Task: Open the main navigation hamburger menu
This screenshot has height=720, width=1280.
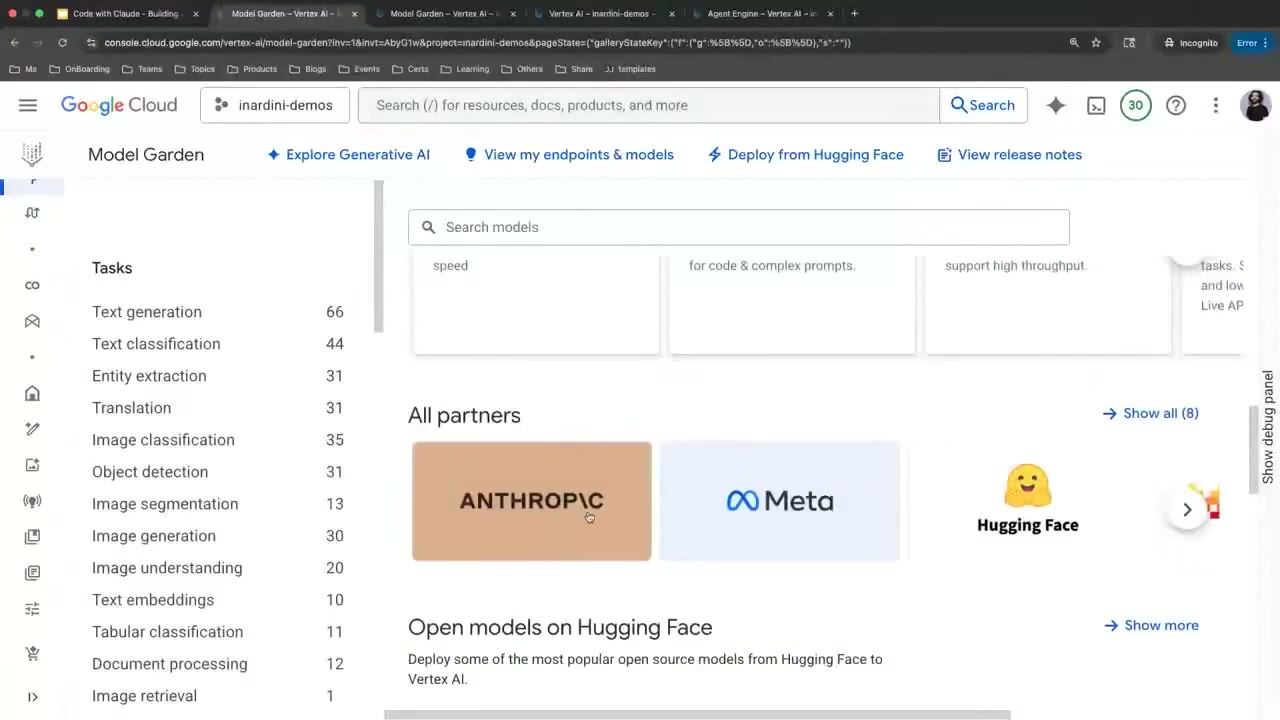Action: click(28, 105)
